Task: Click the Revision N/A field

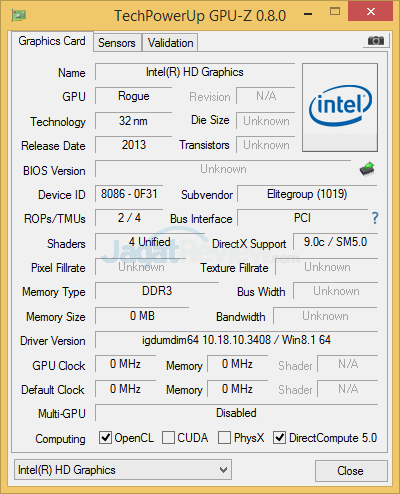Action: [x=266, y=96]
